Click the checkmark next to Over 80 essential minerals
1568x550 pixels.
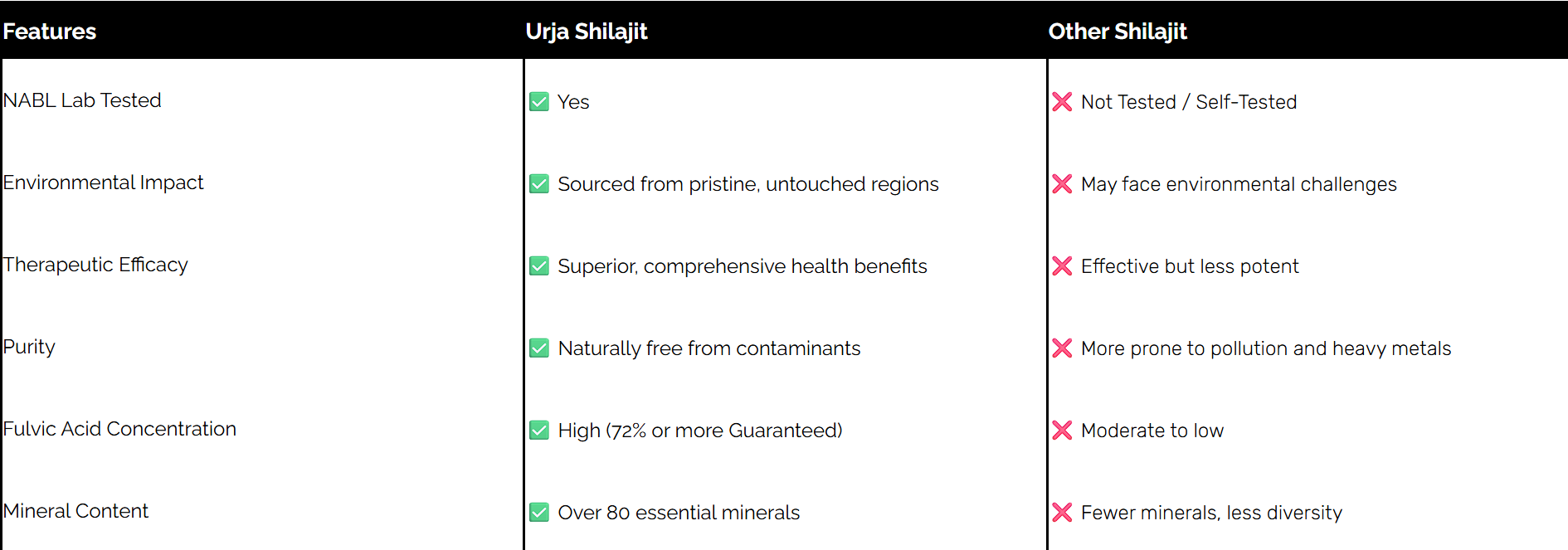point(539,513)
